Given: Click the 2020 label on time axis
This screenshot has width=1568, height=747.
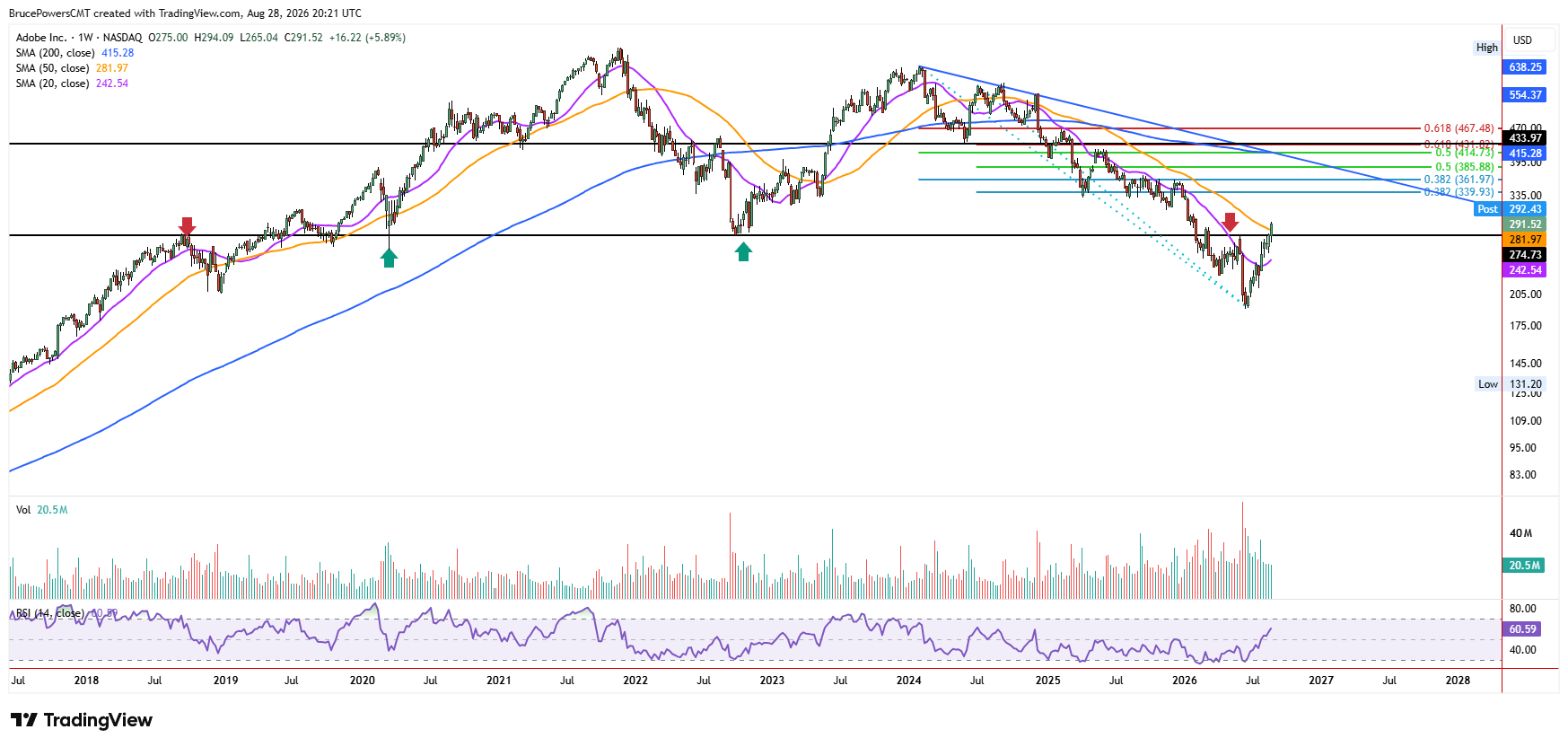Looking at the screenshot, I should click(x=363, y=681).
